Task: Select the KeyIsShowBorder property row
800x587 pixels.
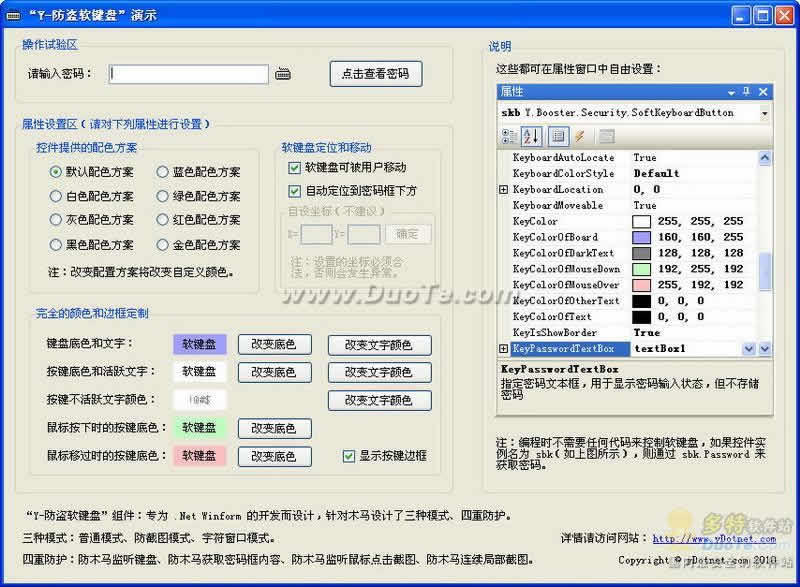Action: (628, 333)
